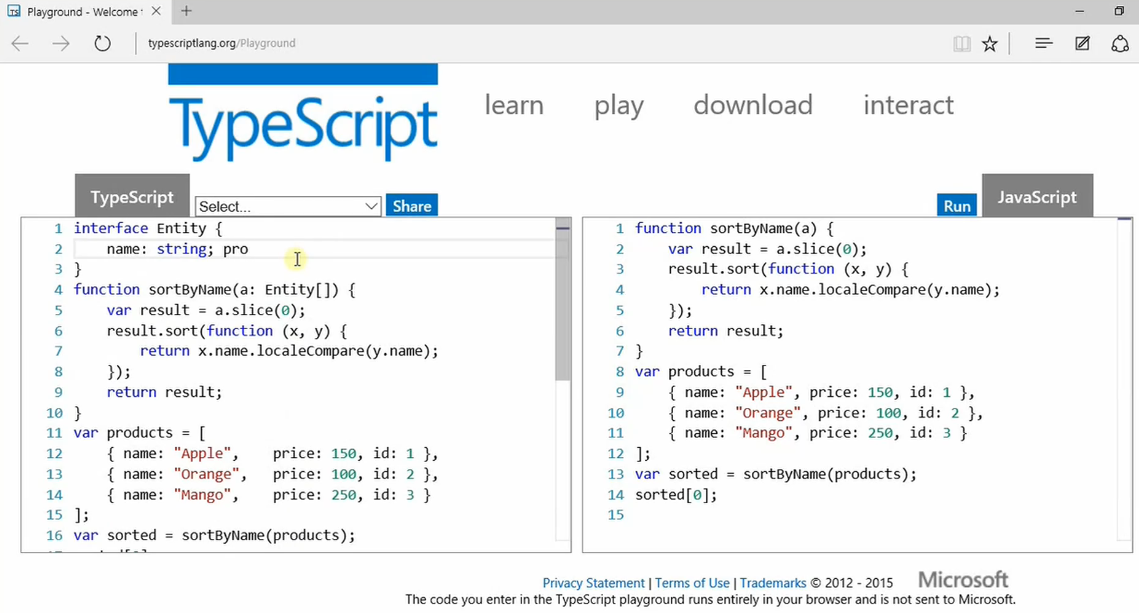Open Reading view book icon
Image resolution: width=1139 pixels, height=613 pixels.
(x=962, y=44)
